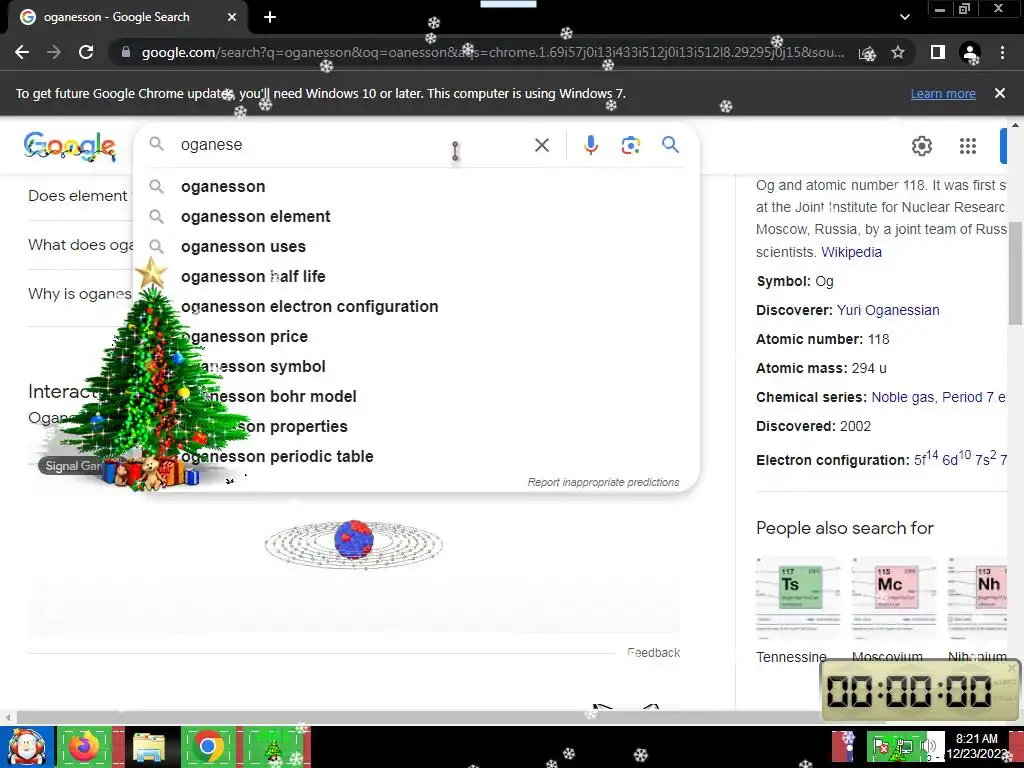The width and height of the screenshot is (1024, 768).
Task: Open File Explorer from the taskbar
Action: (x=149, y=746)
